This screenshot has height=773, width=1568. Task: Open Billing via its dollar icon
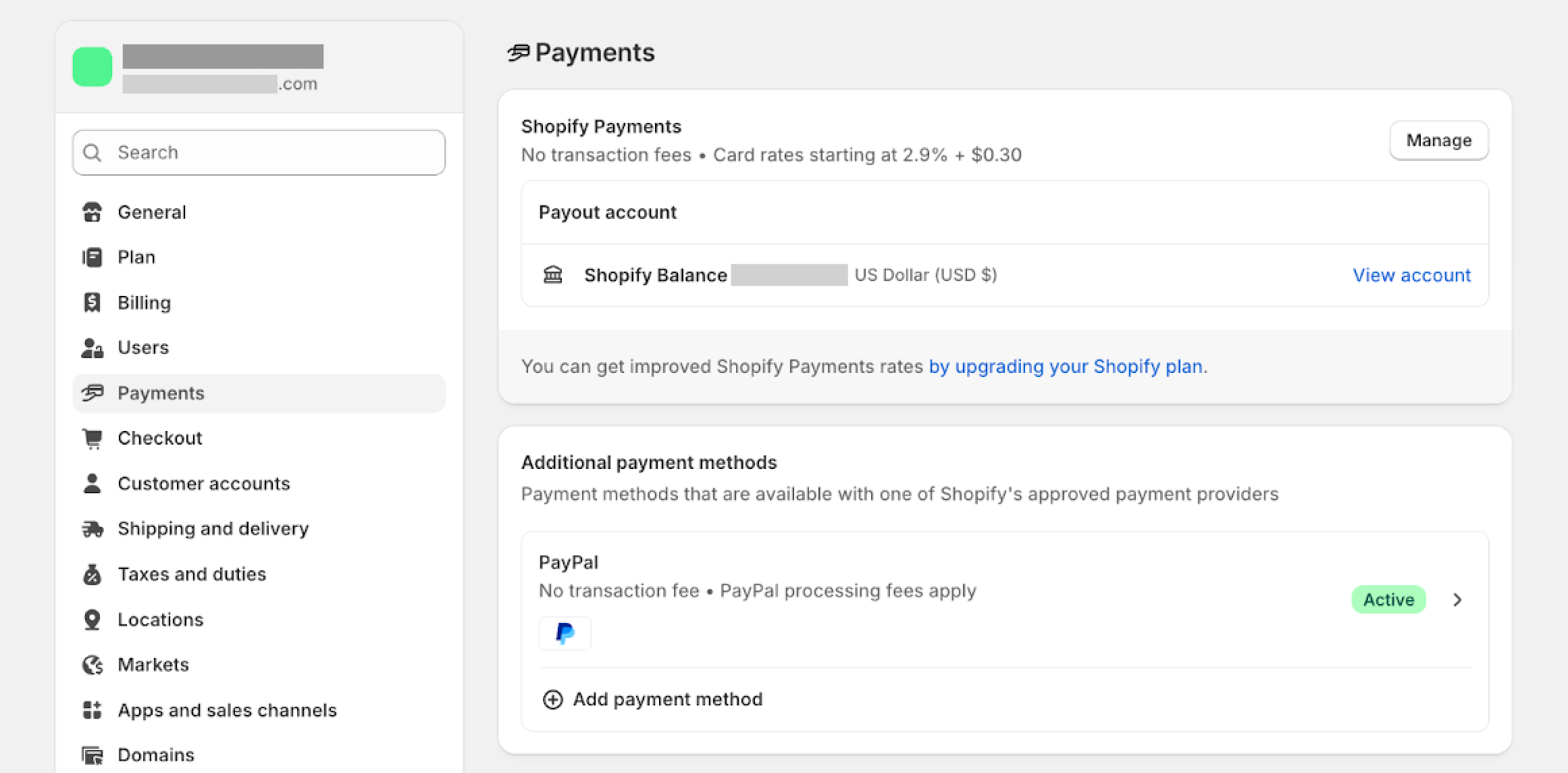pyautogui.click(x=93, y=302)
